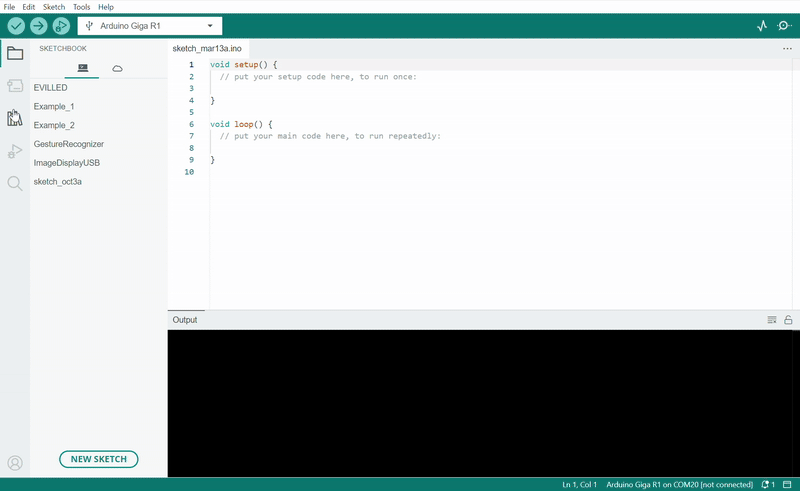Open the Serial Plotter
This screenshot has height=491, width=800.
[x=762, y=26]
